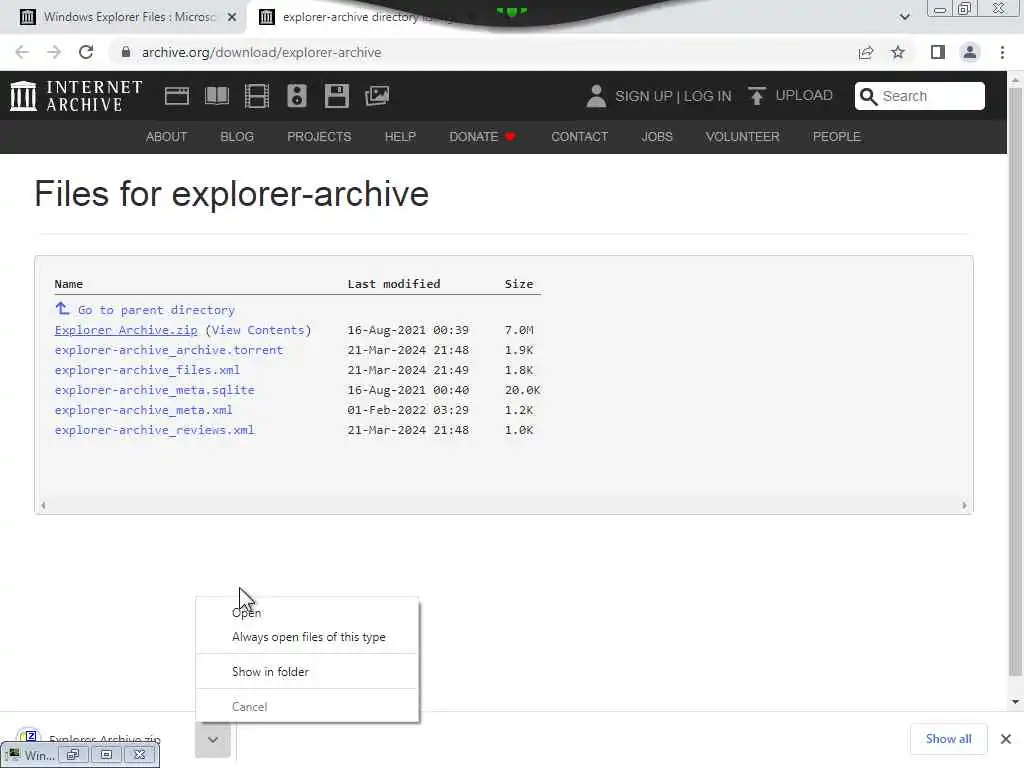1024x768 pixels.
Task: Click the upload arrow icon
Action: click(x=756, y=96)
